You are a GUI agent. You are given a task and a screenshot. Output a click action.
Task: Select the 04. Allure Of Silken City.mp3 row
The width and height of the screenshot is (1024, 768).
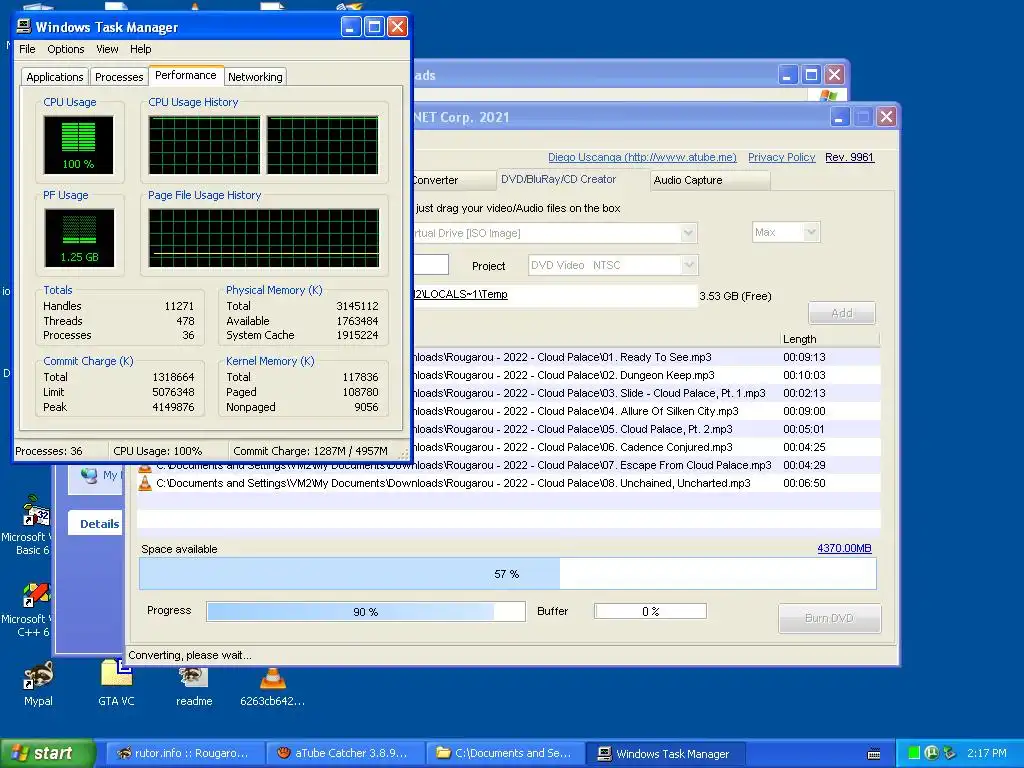pos(647,411)
